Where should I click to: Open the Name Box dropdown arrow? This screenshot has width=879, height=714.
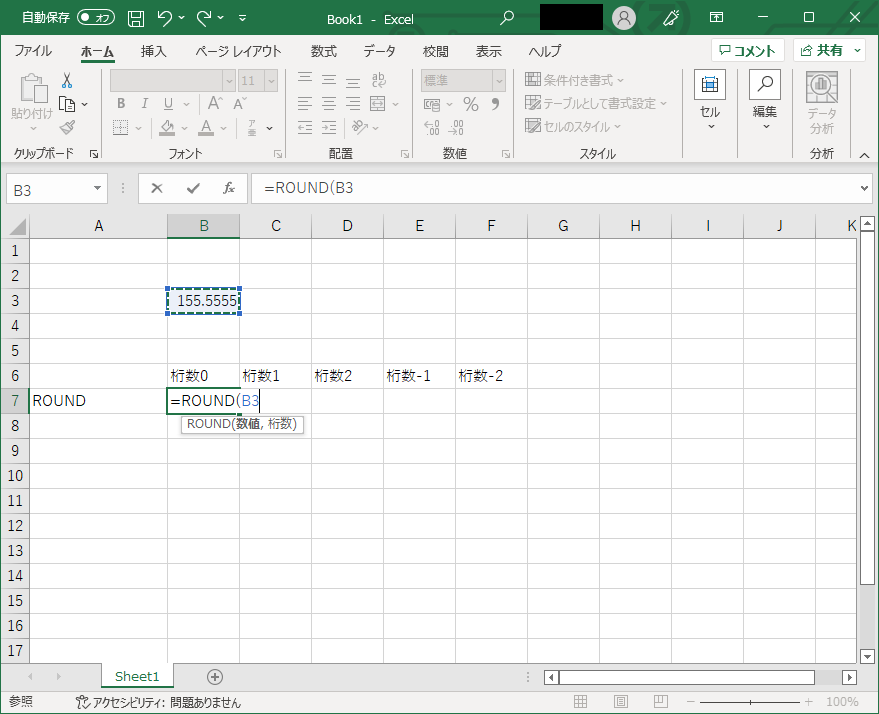[x=97, y=188]
